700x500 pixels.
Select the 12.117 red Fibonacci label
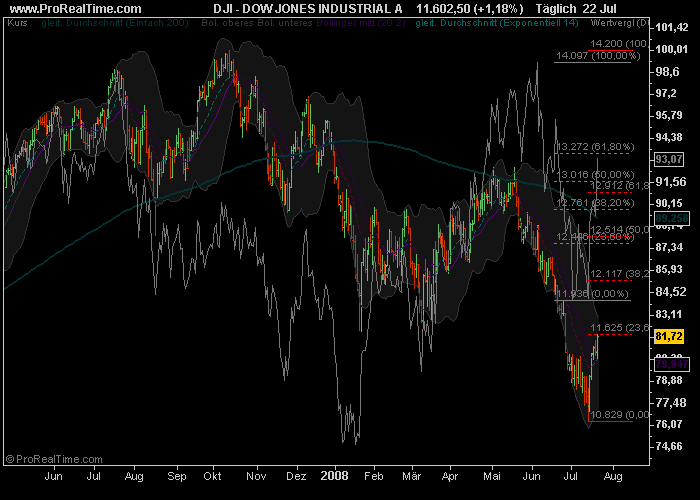(619, 274)
